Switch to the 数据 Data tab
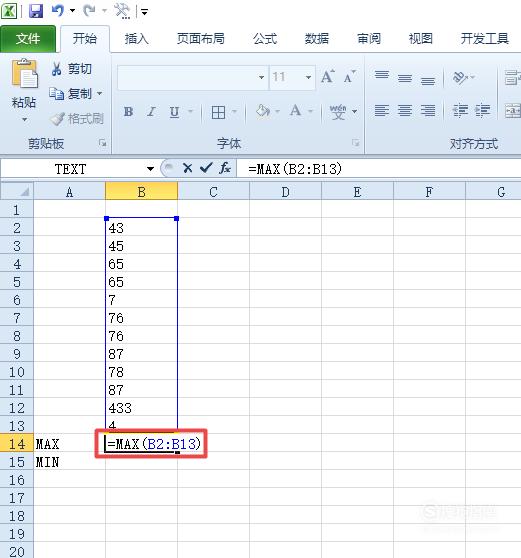This screenshot has height=558, width=521. click(317, 39)
